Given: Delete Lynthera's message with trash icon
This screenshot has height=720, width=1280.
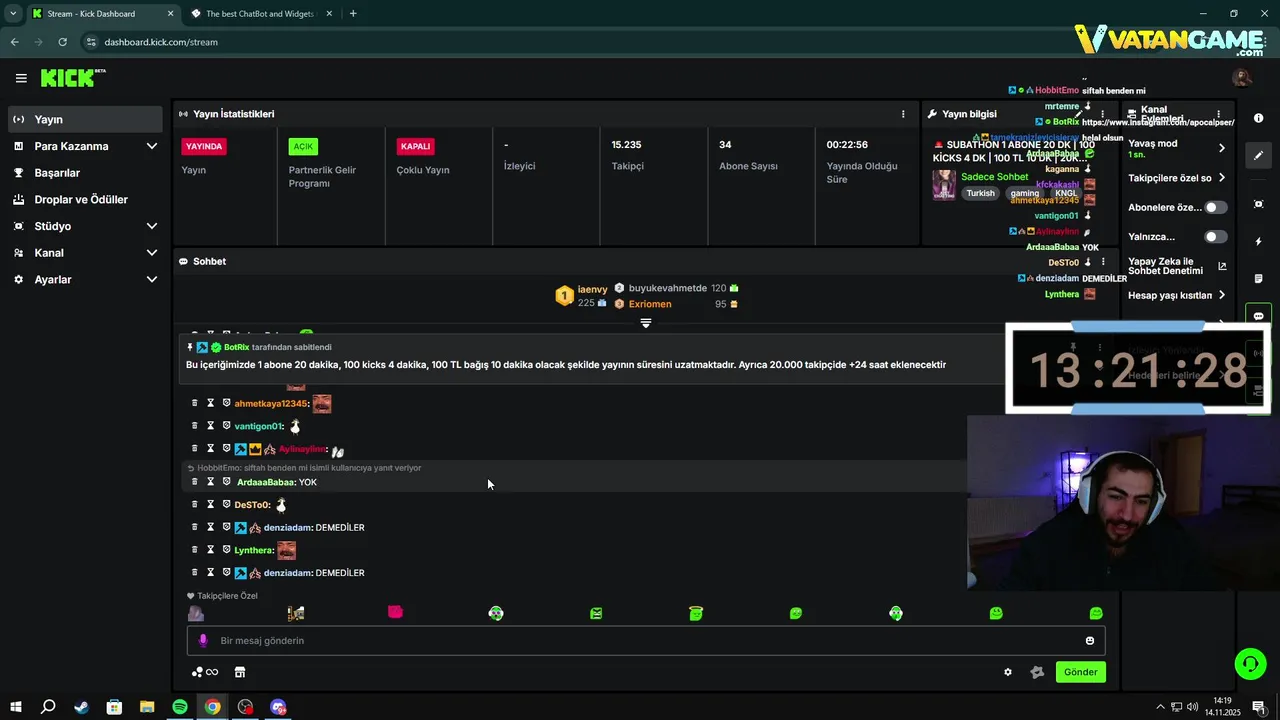Looking at the screenshot, I should tap(195, 550).
